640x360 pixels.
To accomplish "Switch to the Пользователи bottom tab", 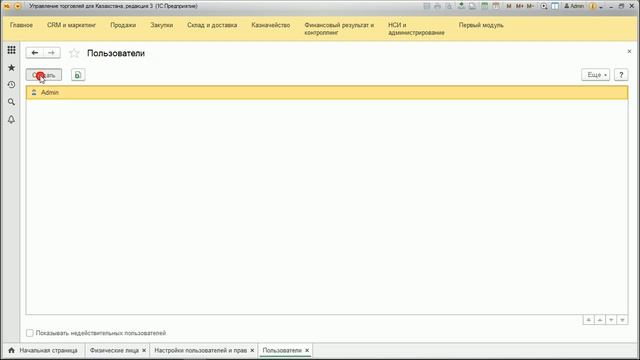I will click(x=282, y=351).
